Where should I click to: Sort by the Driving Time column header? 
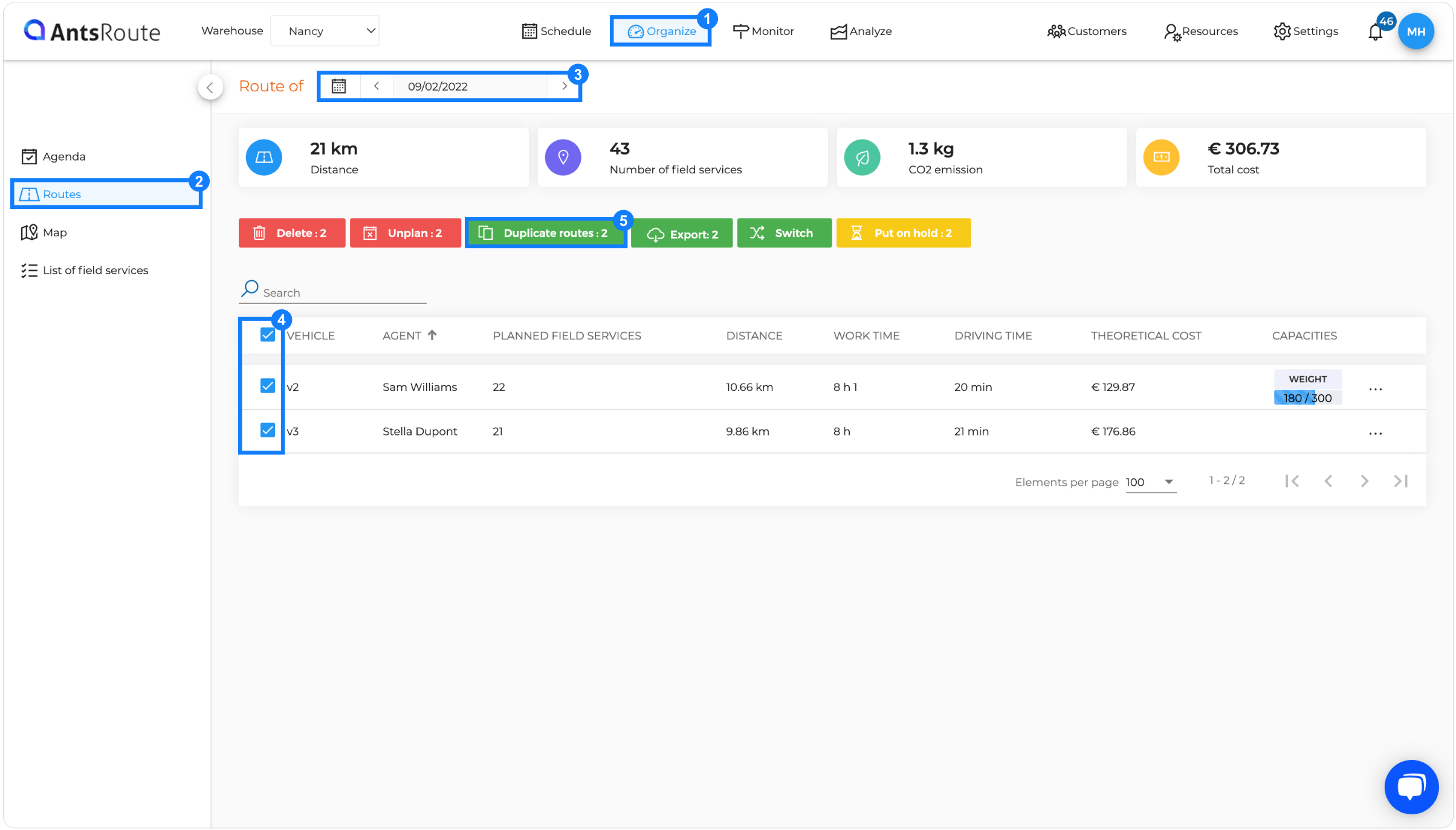pos(993,336)
